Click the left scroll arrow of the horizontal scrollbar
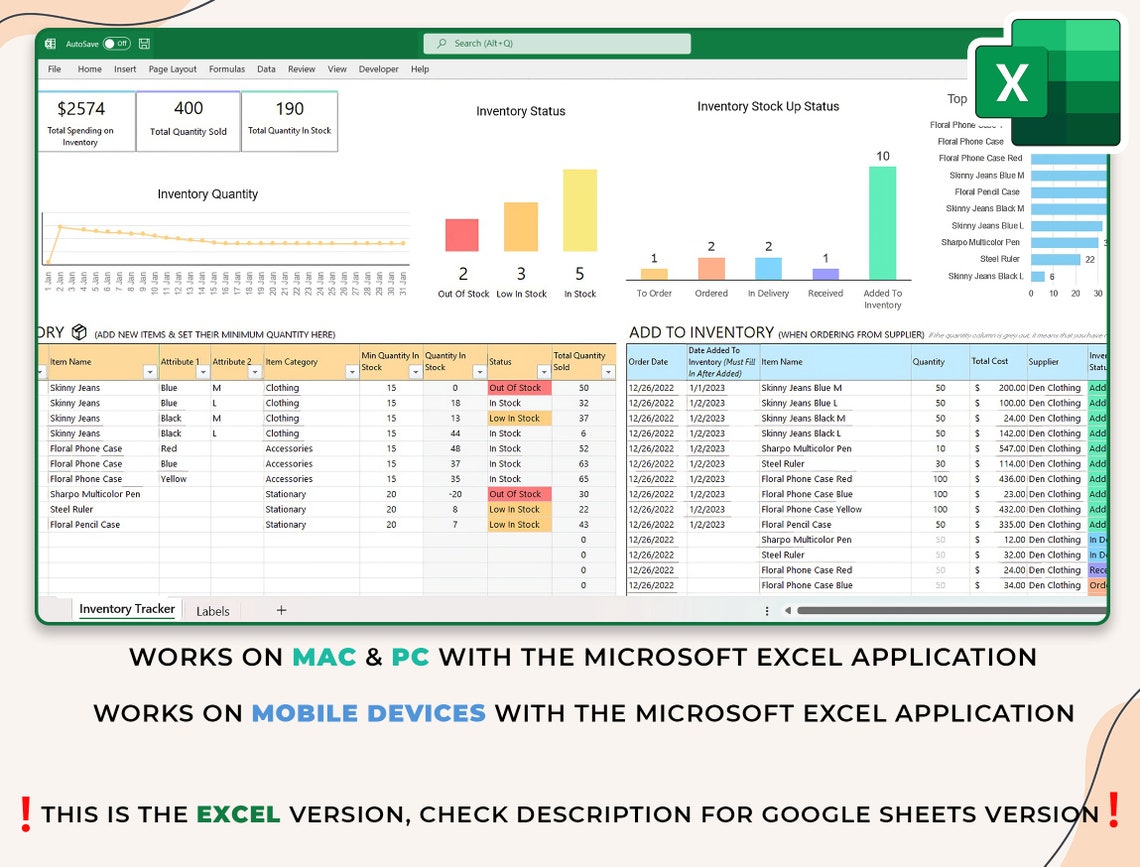1140x867 pixels. (786, 609)
